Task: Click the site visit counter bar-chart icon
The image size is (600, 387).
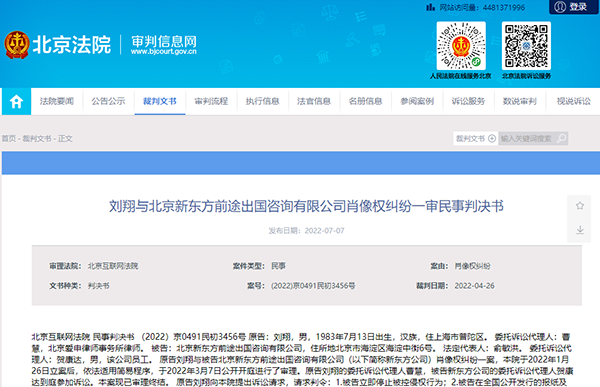Action: click(430, 7)
